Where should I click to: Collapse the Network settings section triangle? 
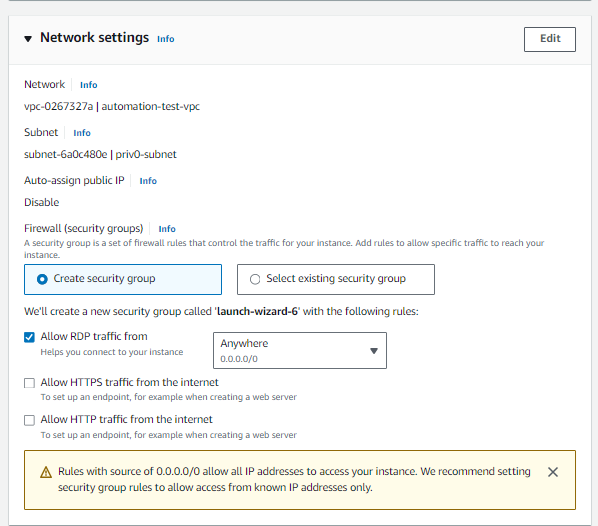tap(28, 39)
